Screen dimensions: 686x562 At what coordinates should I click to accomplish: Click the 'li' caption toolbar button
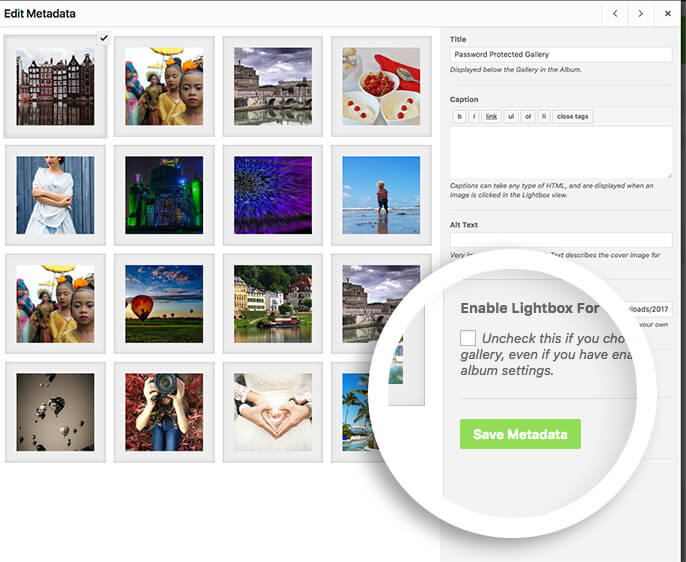click(544, 117)
